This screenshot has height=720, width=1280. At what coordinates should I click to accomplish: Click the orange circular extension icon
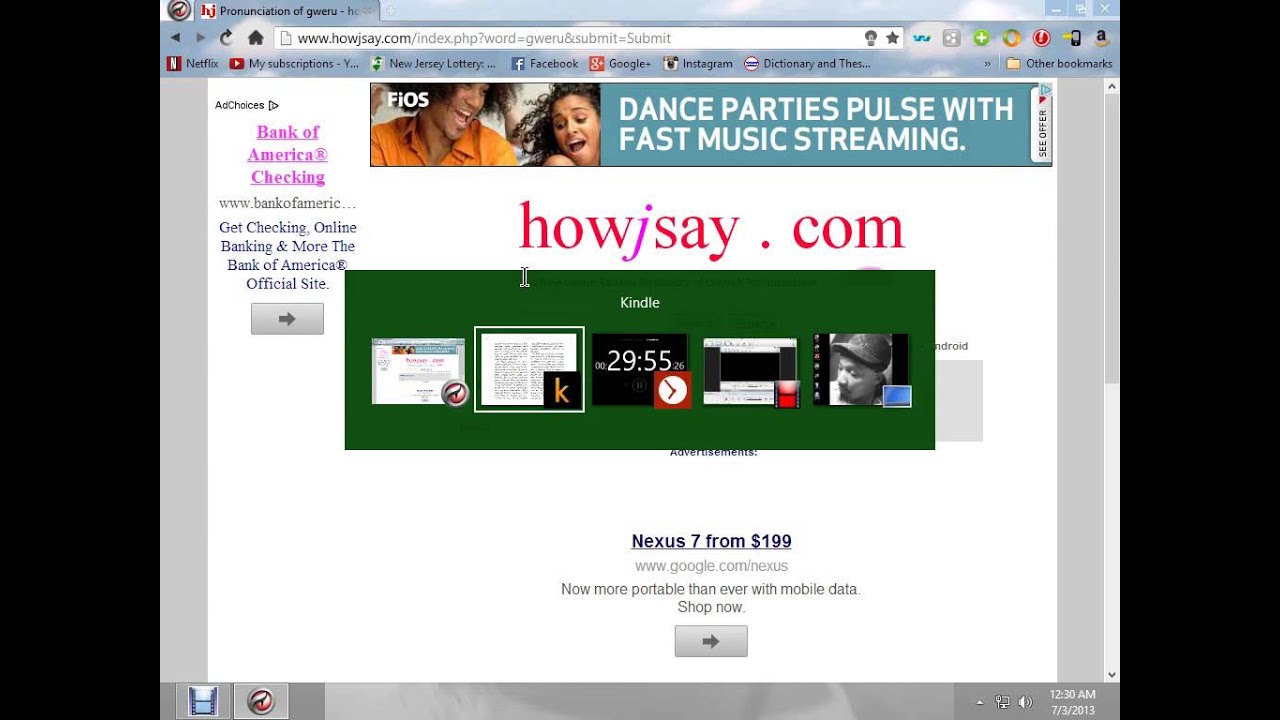[x=1011, y=38]
